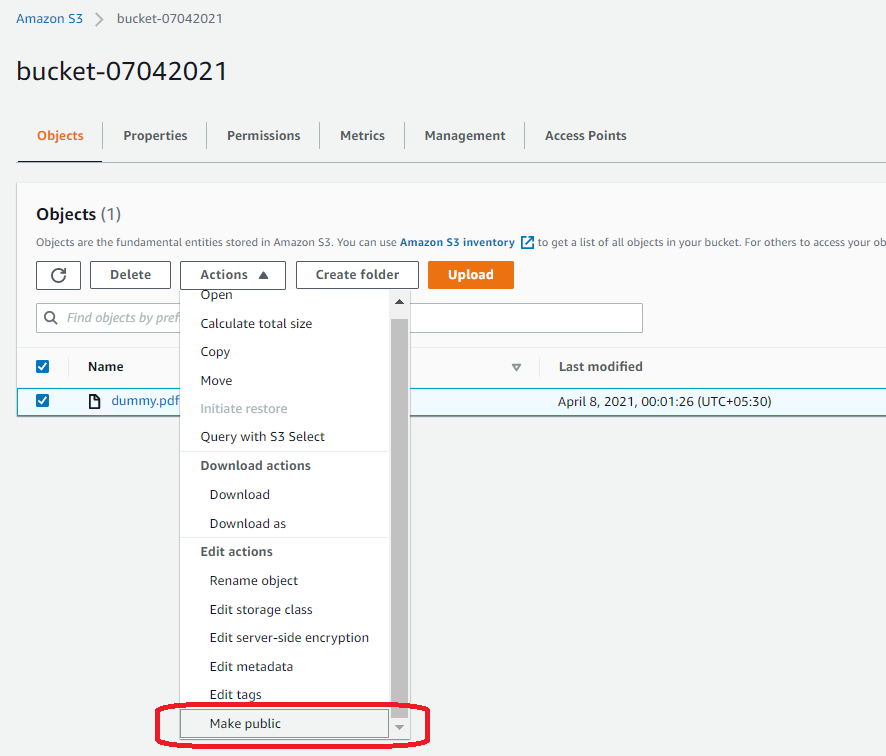Select Rename object in Edit actions
Image resolution: width=886 pixels, height=756 pixels.
point(253,580)
